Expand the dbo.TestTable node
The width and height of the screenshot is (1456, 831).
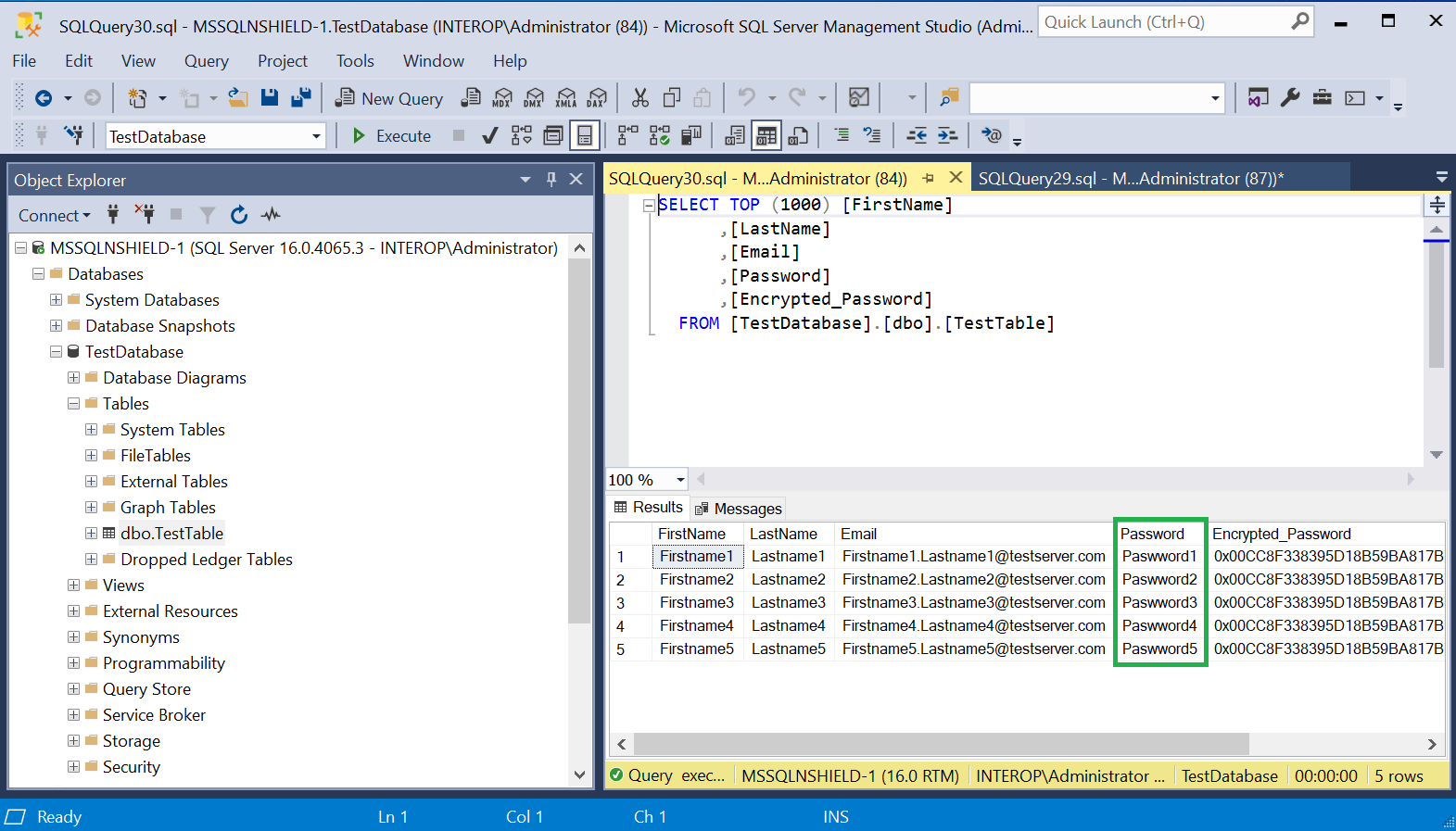(x=91, y=534)
